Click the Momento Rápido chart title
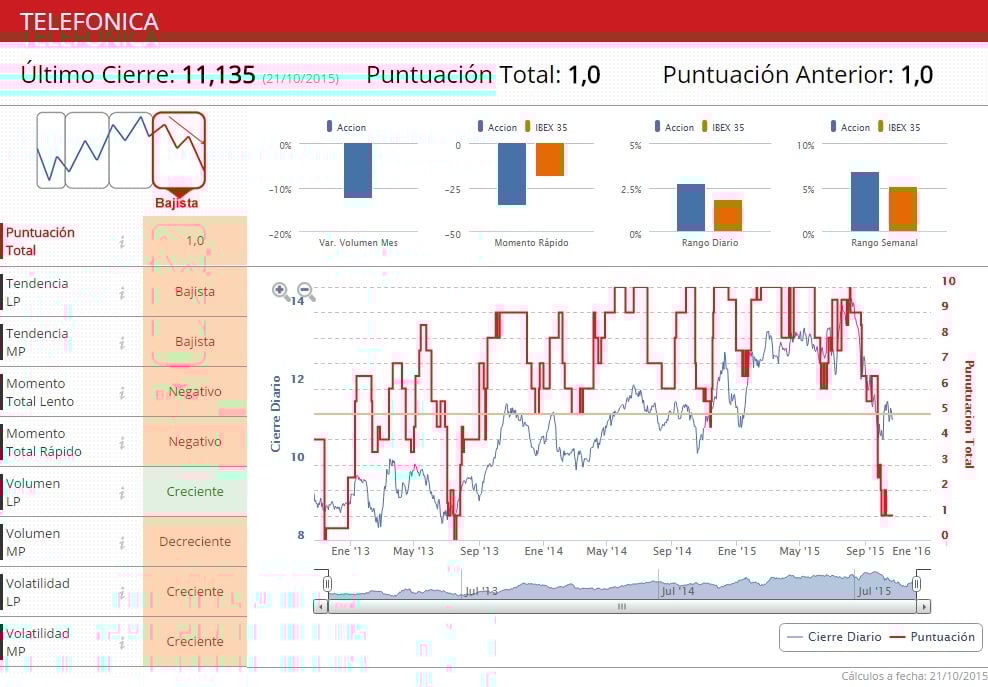 531,243
